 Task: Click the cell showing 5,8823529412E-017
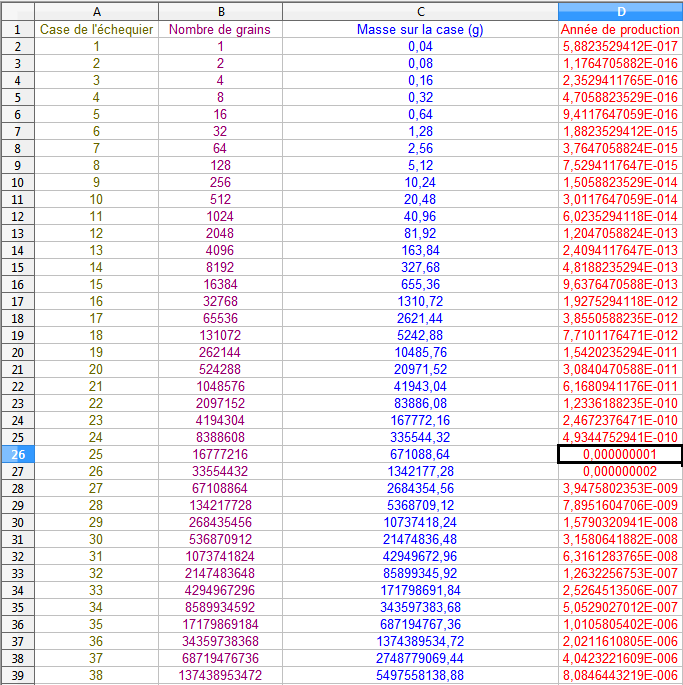tap(620, 46)
